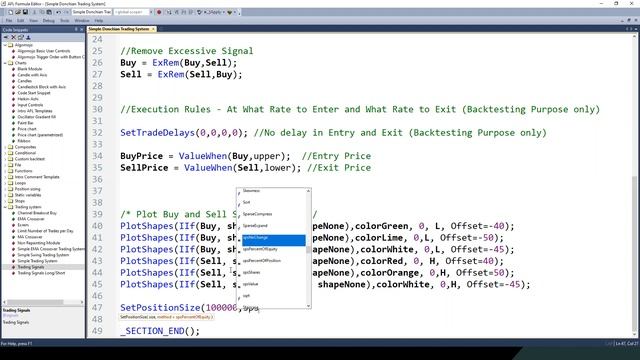The image size is (640, 360).
Task: Collapse the Charts folder
Action: click(x=5, y=63)
